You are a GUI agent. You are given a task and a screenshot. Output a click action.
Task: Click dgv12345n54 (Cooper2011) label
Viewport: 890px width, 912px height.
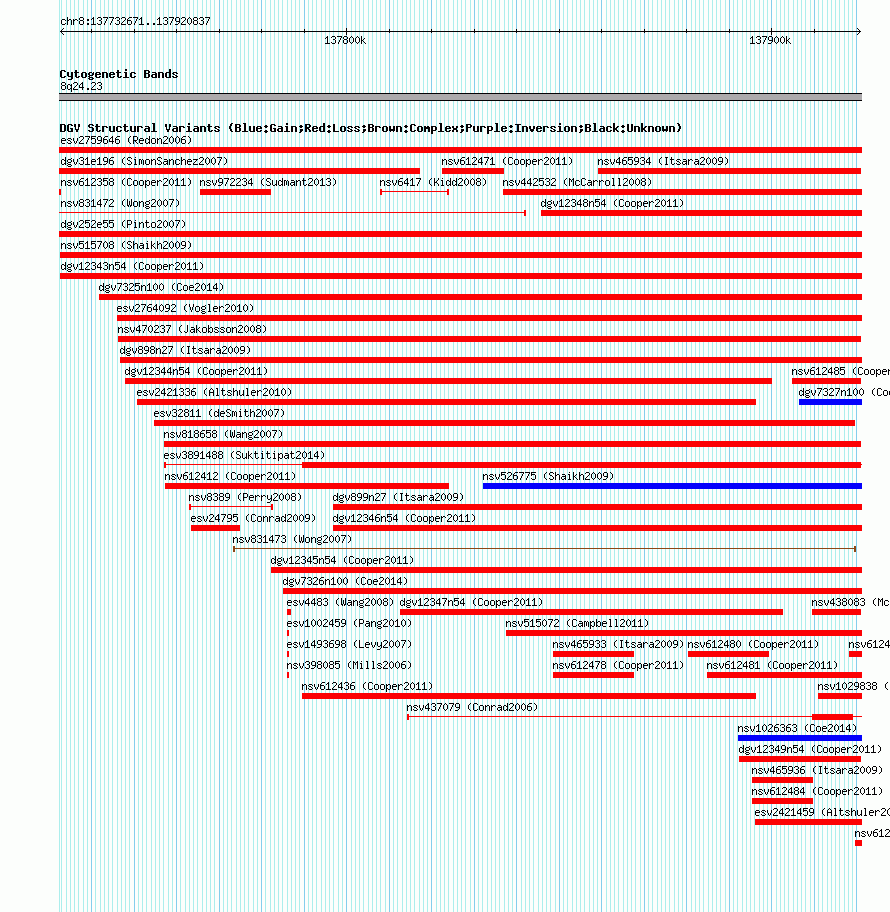click(x=342, y=559)
